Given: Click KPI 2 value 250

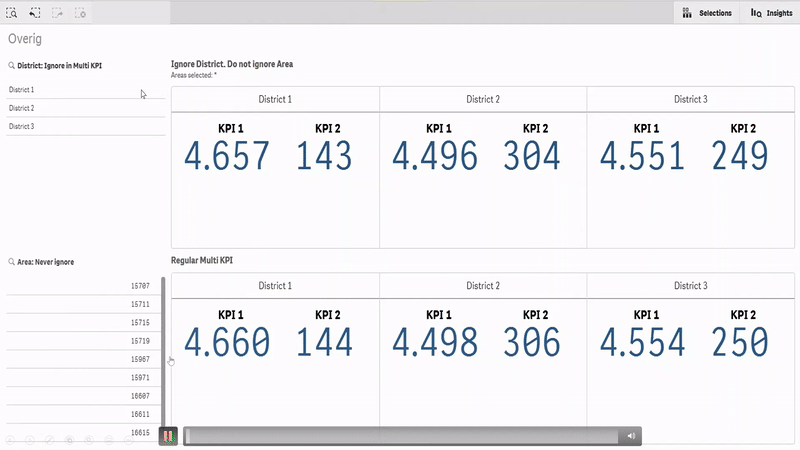Looking at the screenshot, I should pyautogui.click(x=740, y=342).
